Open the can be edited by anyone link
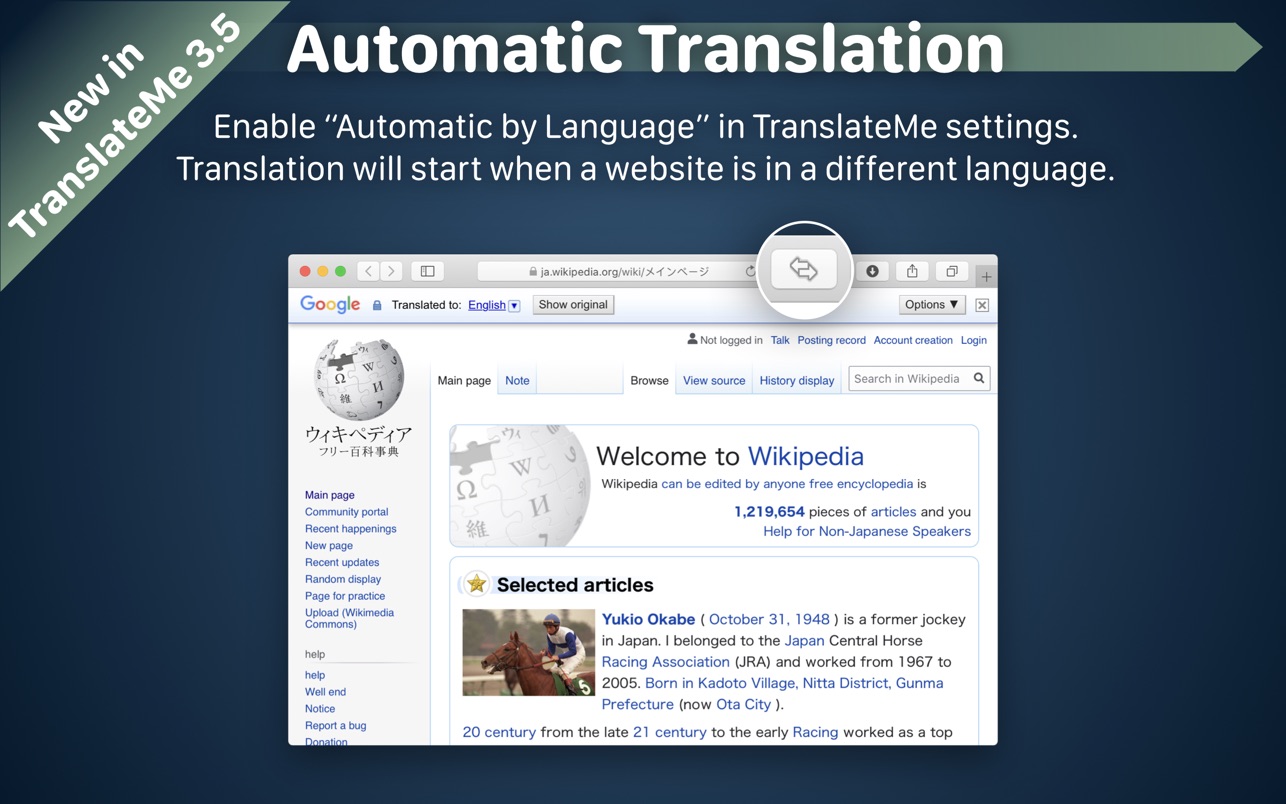Viewport: 1286px width, 804px height. 787,484
